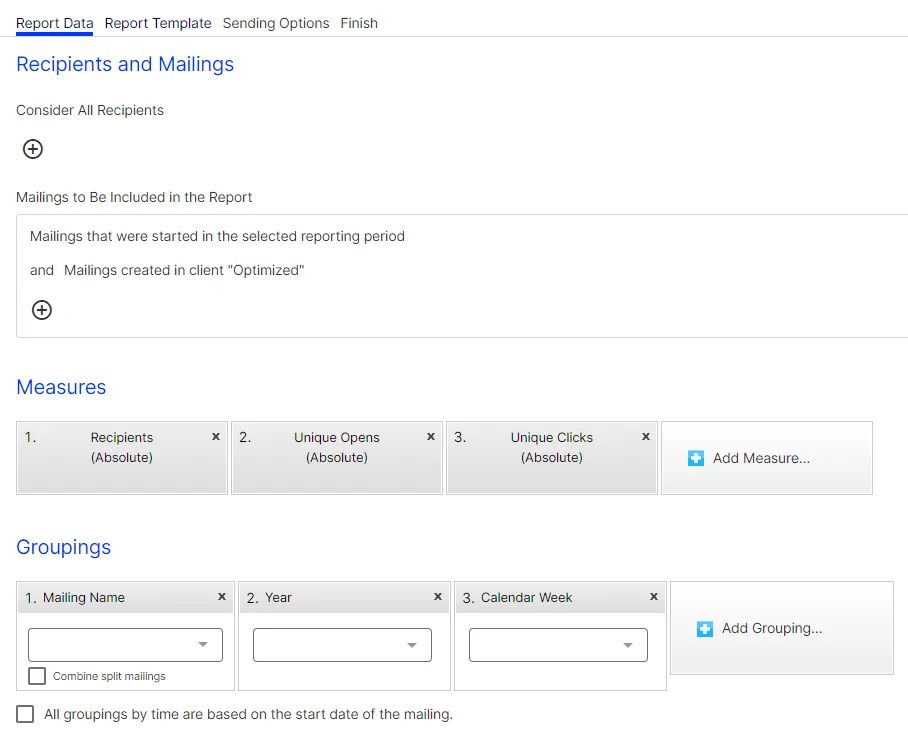Remove the Unique Clicks (Absolute) measure

pos(646,437)
